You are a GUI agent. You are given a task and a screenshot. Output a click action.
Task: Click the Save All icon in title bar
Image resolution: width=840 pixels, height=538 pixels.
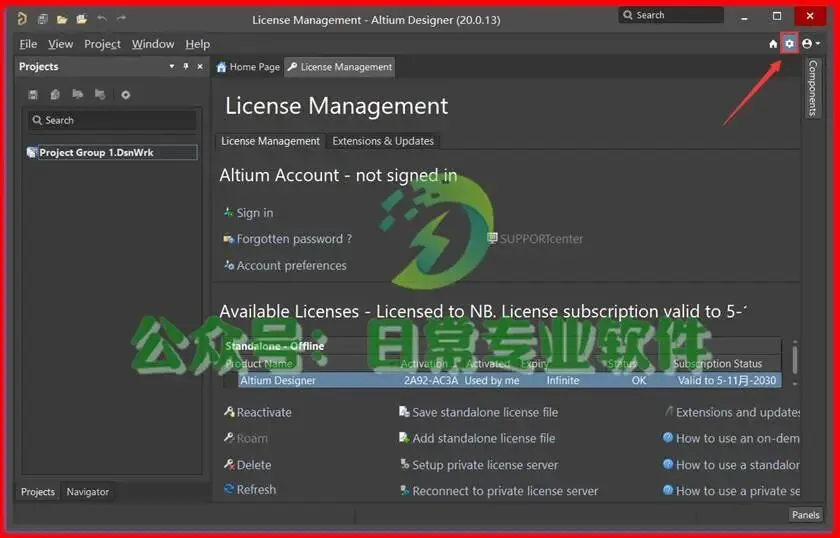[x=43, y=19]
